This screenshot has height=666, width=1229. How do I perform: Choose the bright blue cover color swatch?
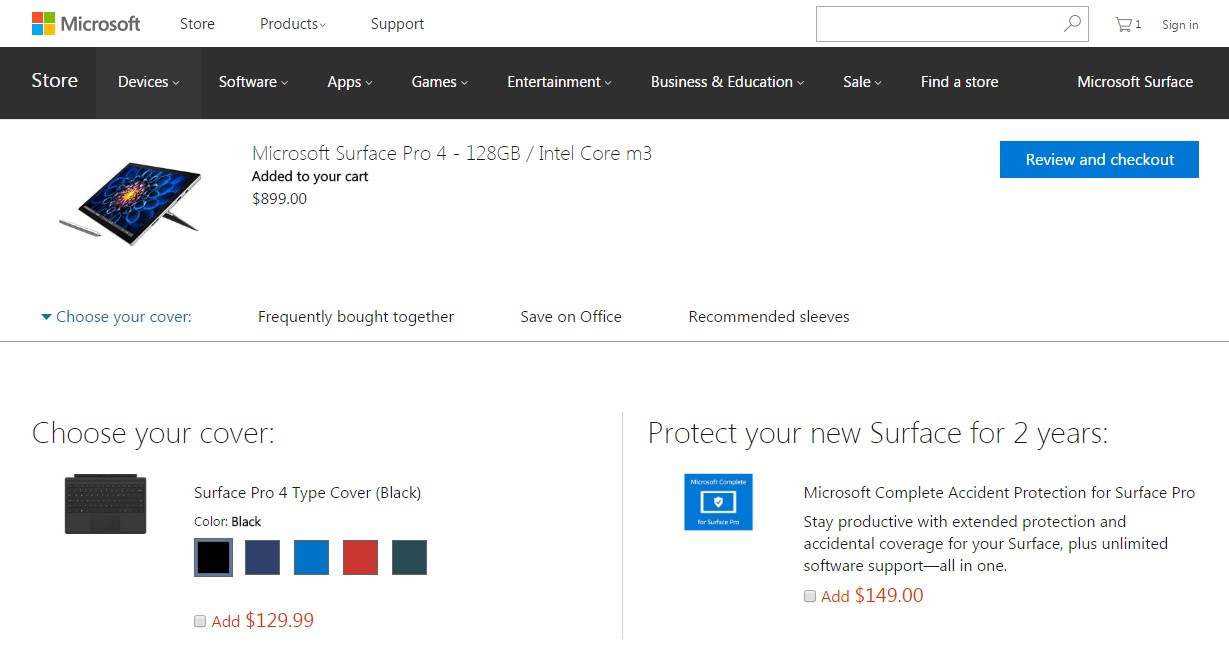click(311, 558)
